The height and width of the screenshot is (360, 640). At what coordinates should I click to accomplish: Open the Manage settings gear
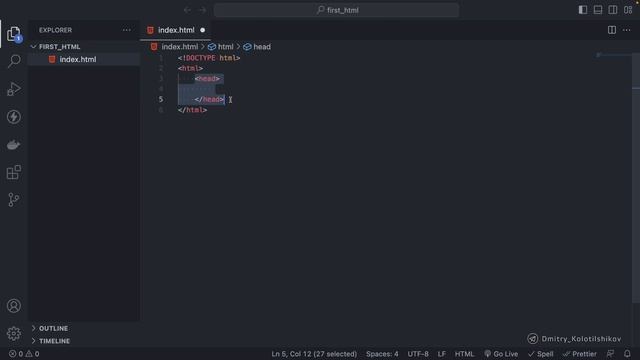13,333
